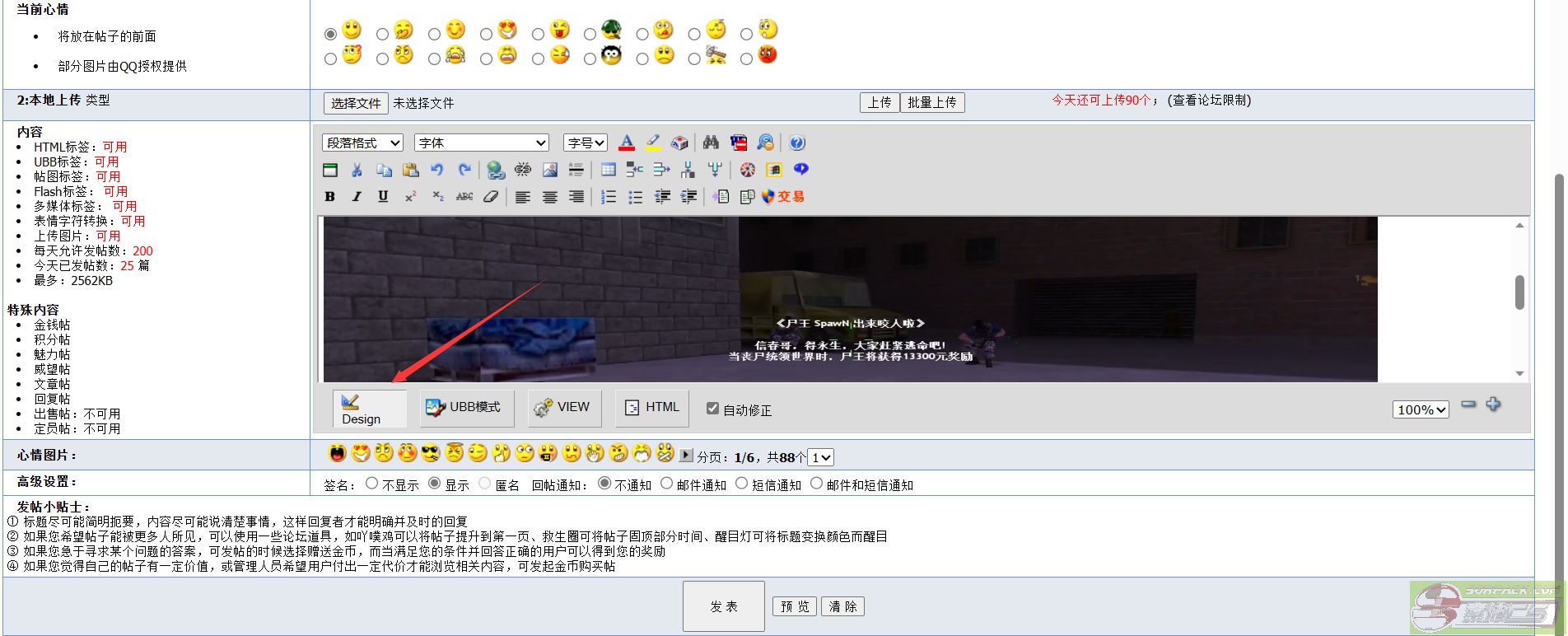Click the 选择文件 choose file button
Image resolution: width=1568 pixels, height=636 pixels.
click(356, 103)
